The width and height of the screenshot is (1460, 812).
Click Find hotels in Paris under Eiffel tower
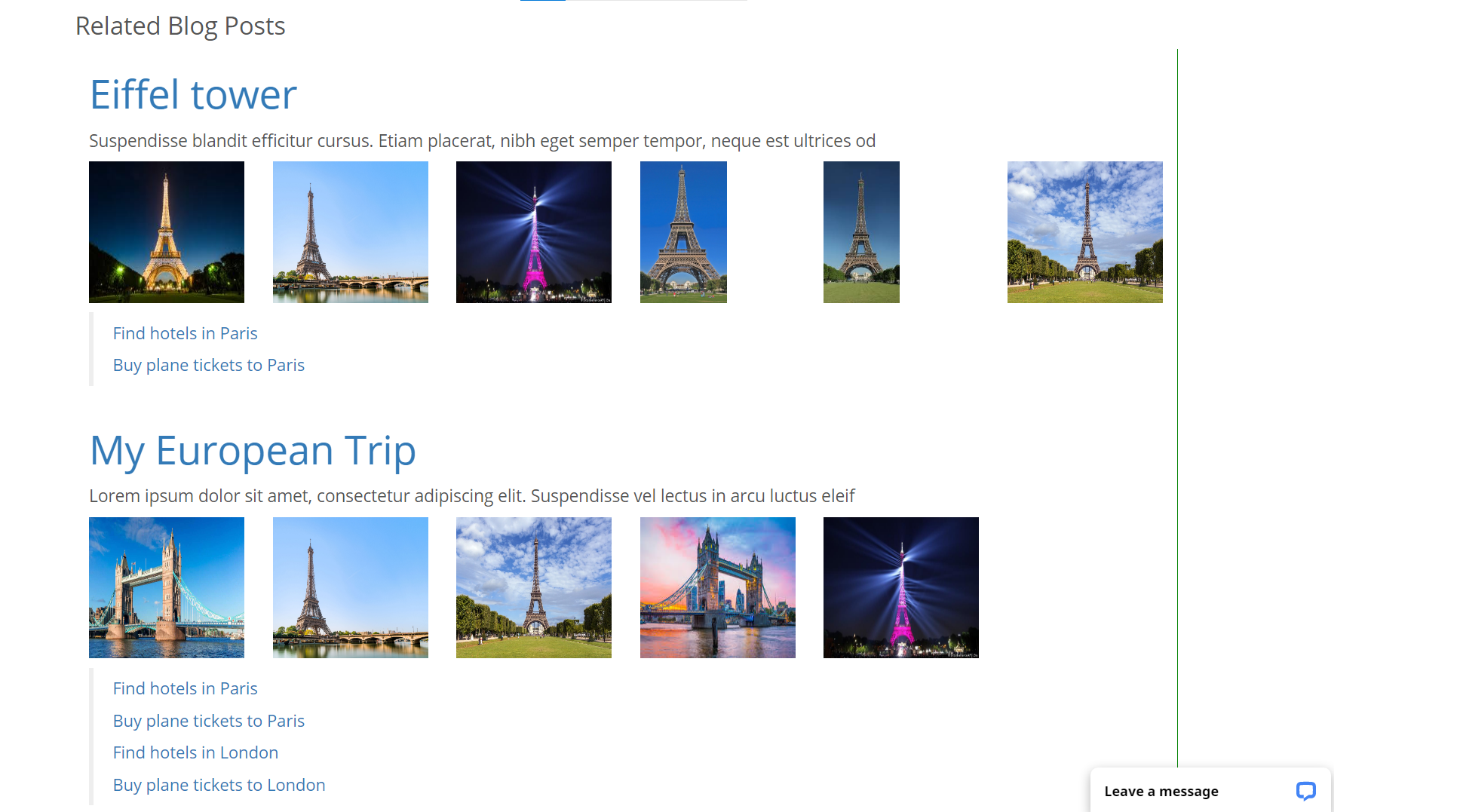(x=185, y=332)
